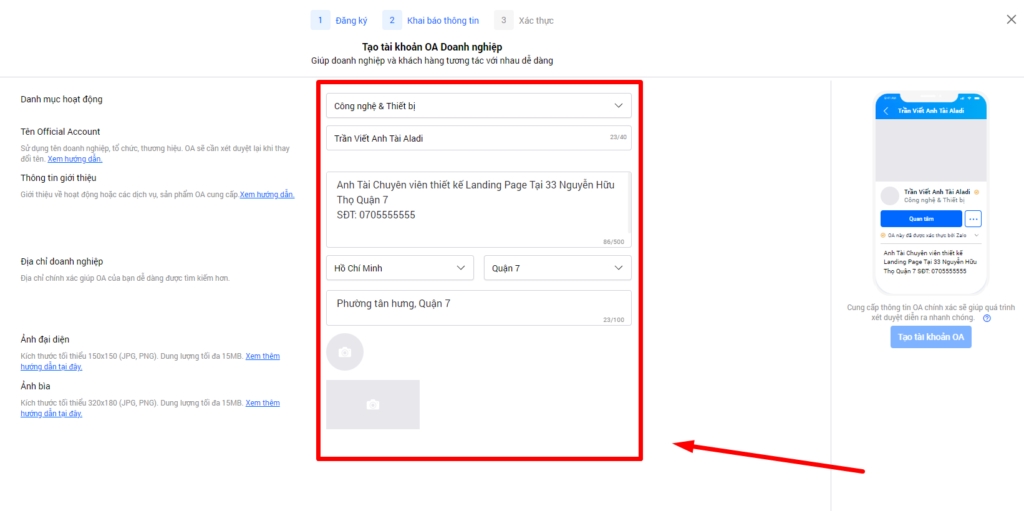Open the Công nghệ & Thiết bị category dropdown
The image size is (1024, 511).
tap(478, 106)
